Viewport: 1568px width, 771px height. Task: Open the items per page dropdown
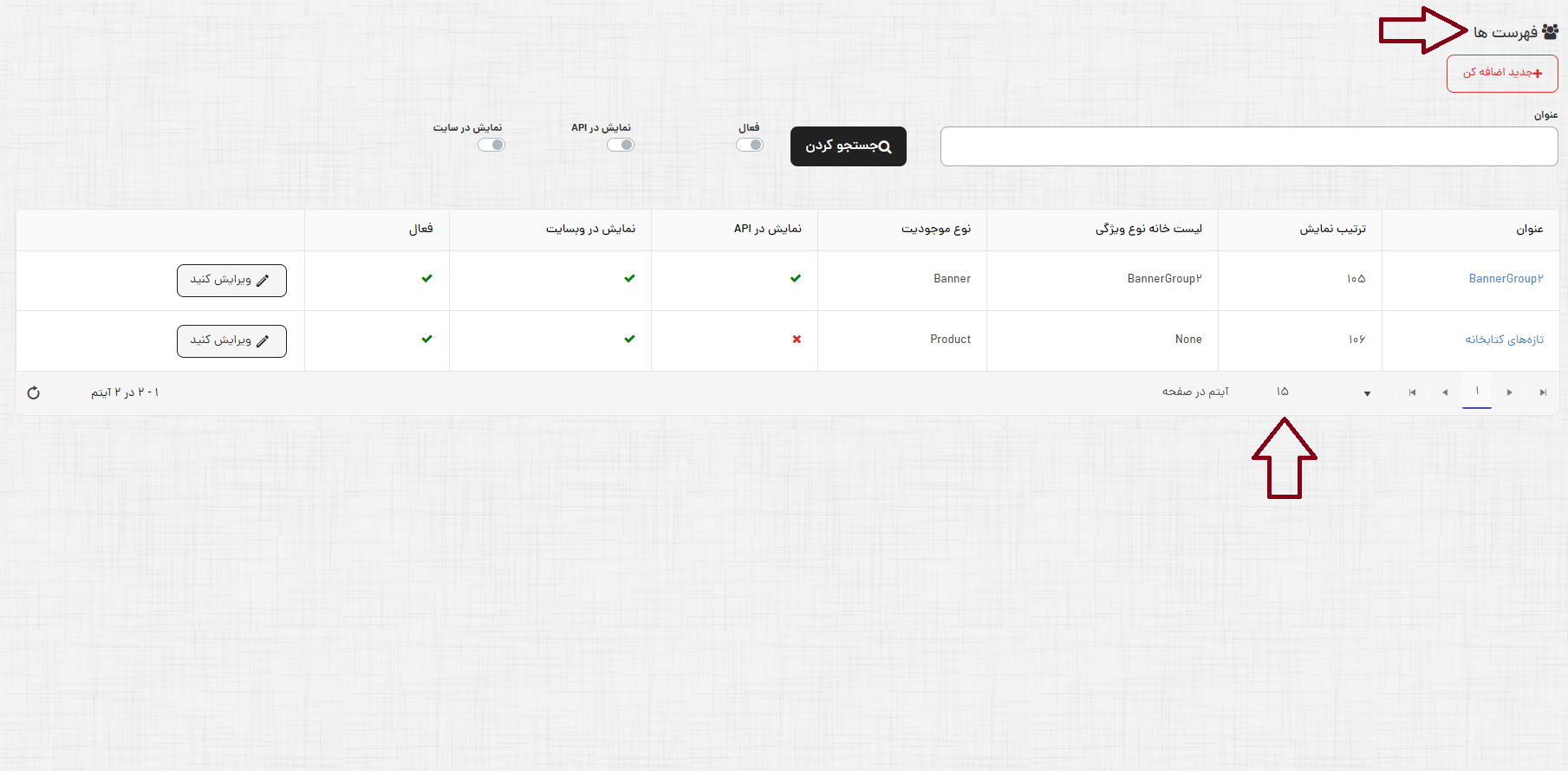click(1367, 393)
